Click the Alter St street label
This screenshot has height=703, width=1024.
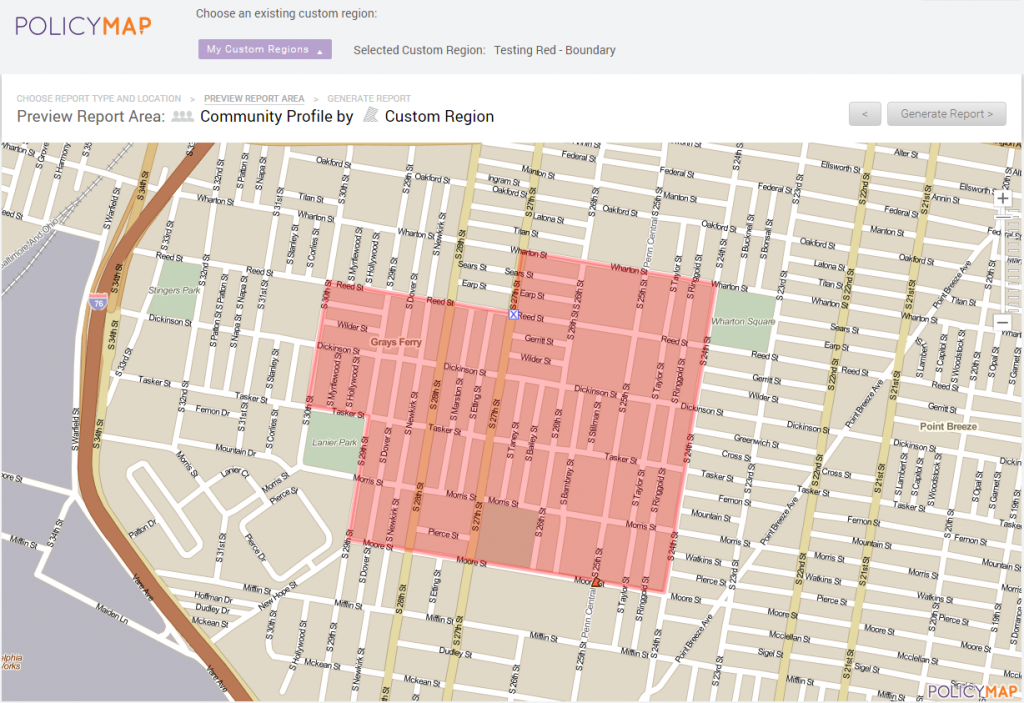[x=906, y=154]
